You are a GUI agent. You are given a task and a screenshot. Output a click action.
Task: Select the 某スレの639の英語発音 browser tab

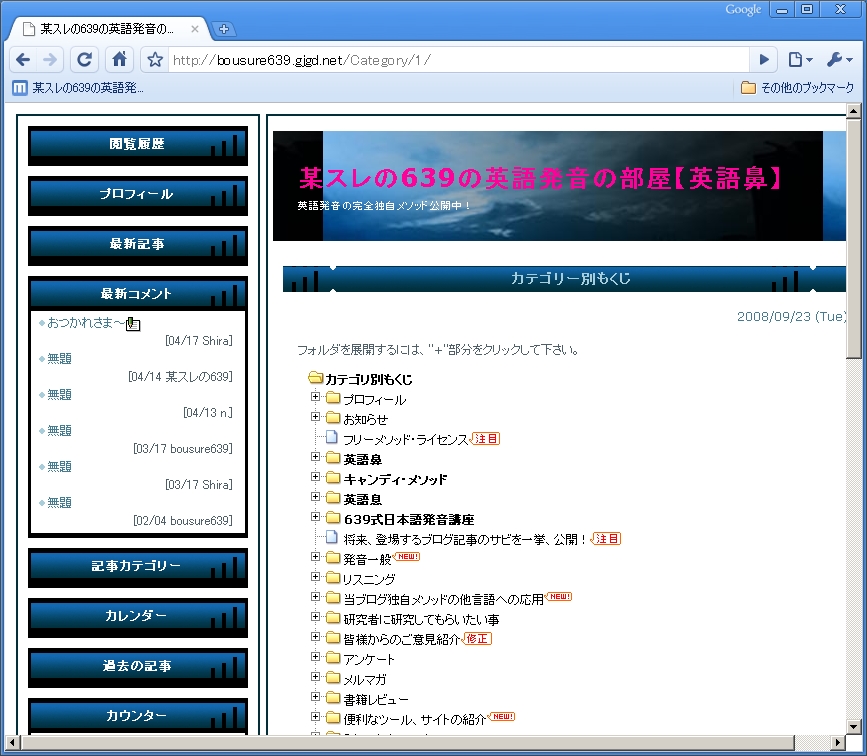(108, 29)
